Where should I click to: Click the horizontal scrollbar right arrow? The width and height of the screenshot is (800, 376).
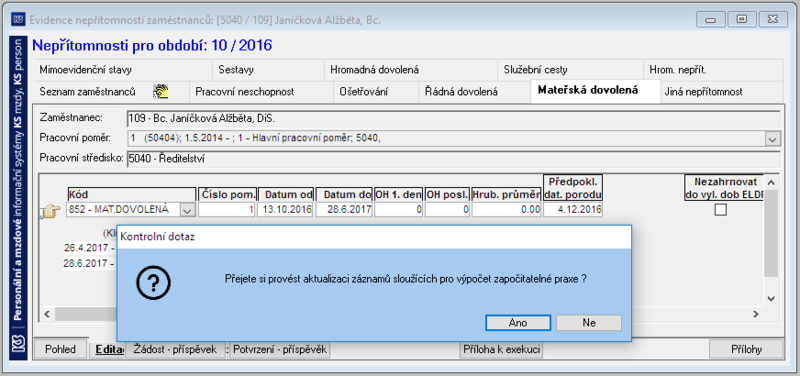pos(756,314)
